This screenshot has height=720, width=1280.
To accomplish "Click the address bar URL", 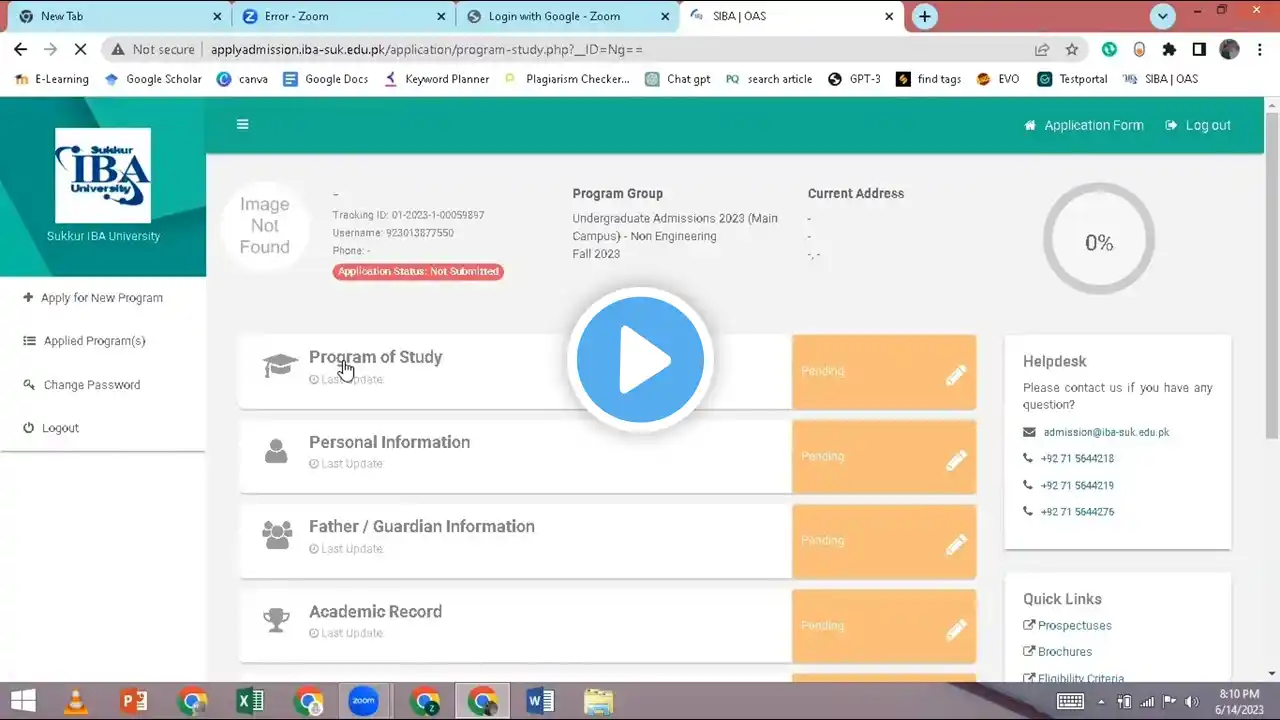I will 427,50.
